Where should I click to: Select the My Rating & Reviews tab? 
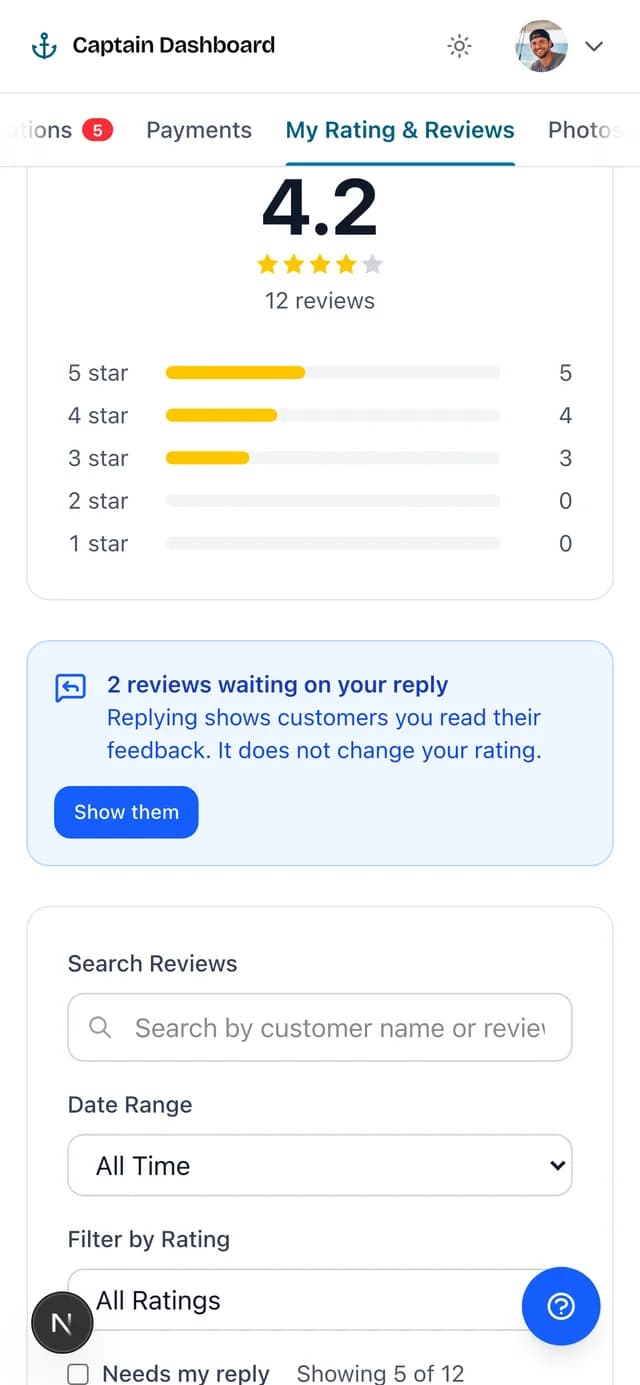pyautogui.click(x=400, y=130)
